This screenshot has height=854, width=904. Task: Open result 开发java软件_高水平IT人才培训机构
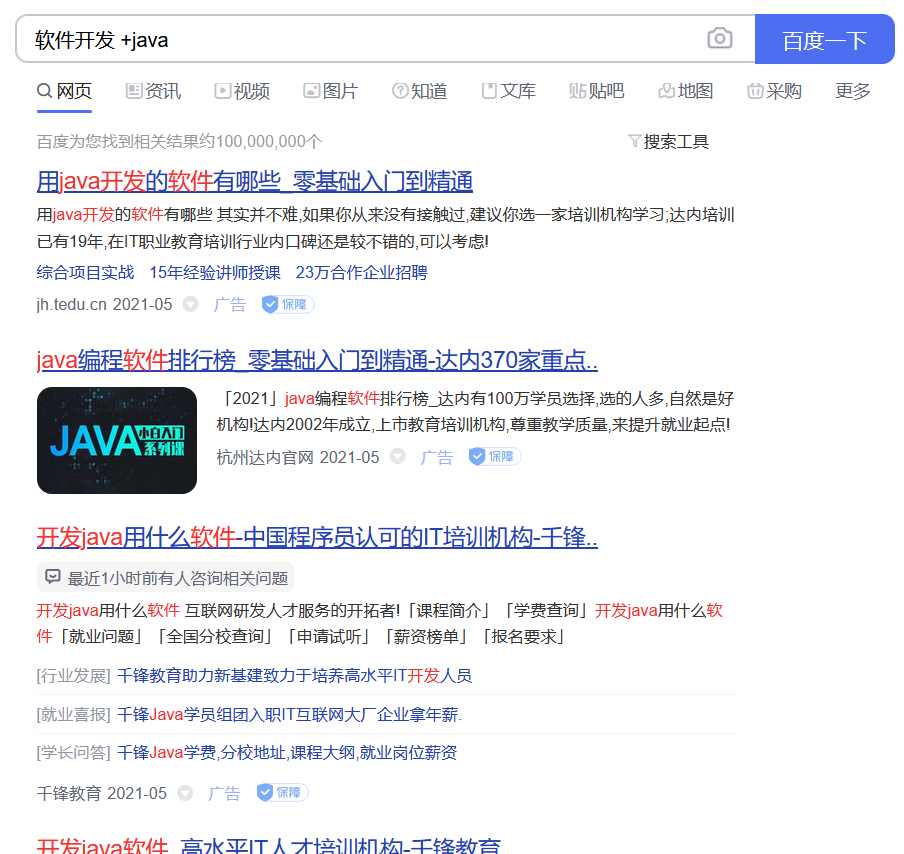click(x=269, y=844)
